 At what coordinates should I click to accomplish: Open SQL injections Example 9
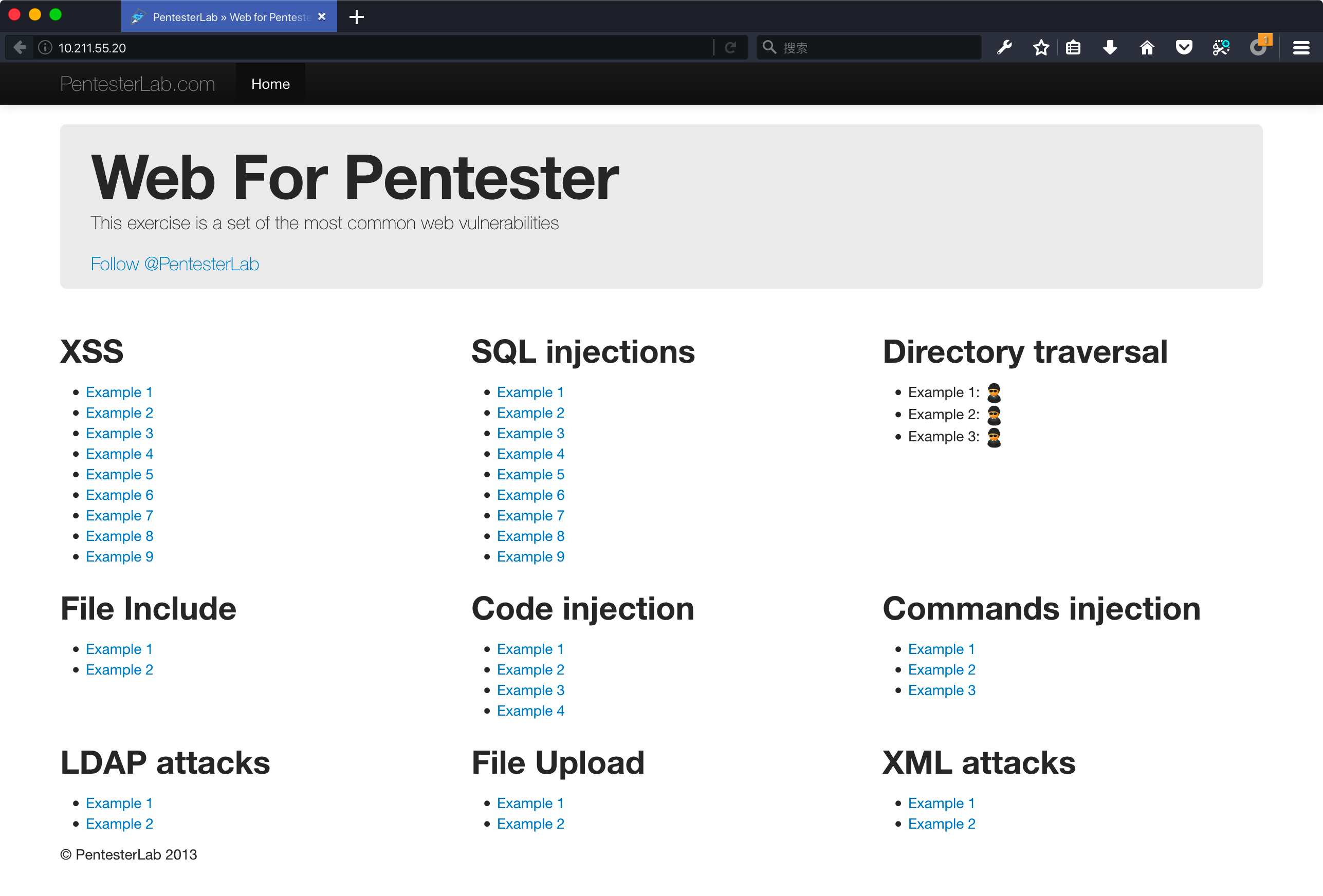point(530,556)
